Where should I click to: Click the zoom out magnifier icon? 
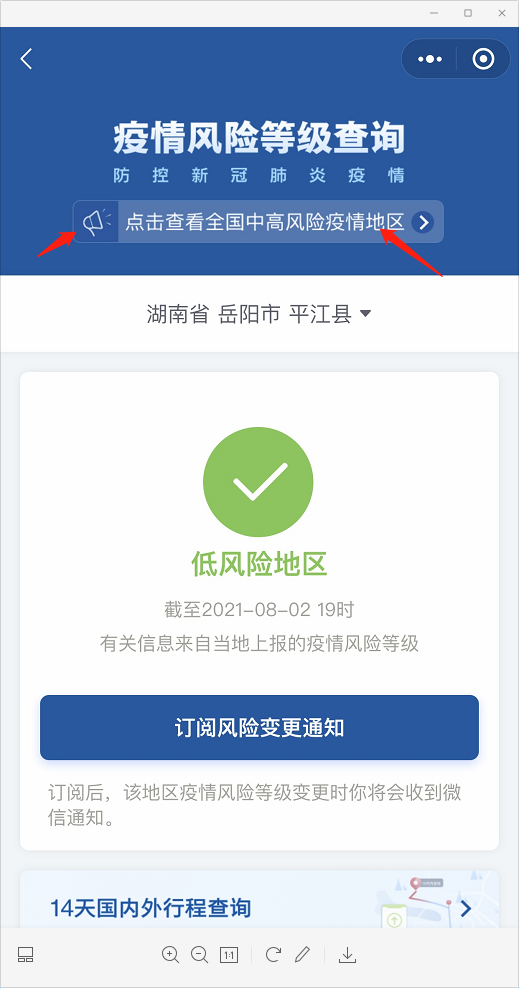coord(199,955)
